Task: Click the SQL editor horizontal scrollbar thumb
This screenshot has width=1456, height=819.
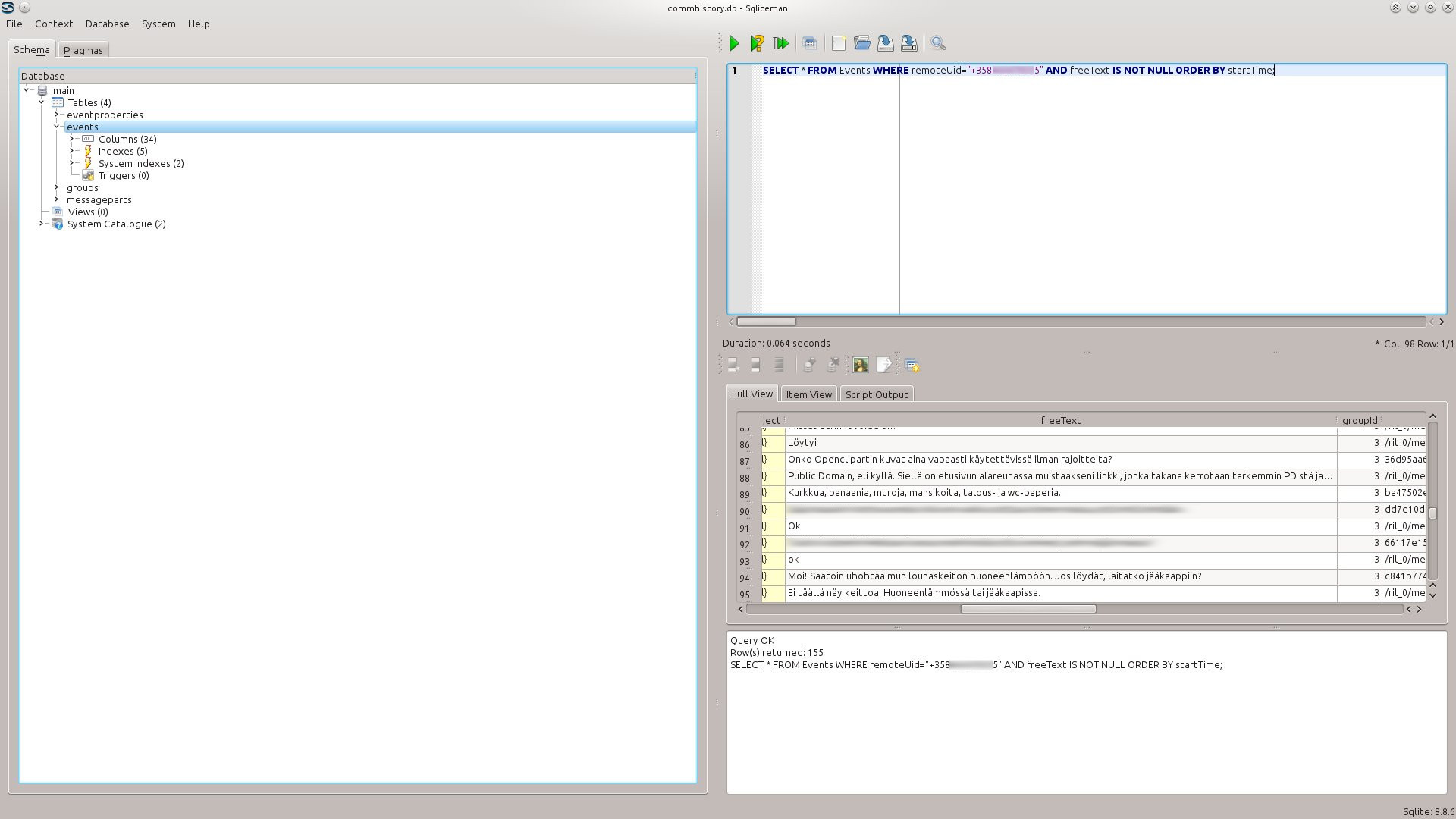Action: (766, 322)
